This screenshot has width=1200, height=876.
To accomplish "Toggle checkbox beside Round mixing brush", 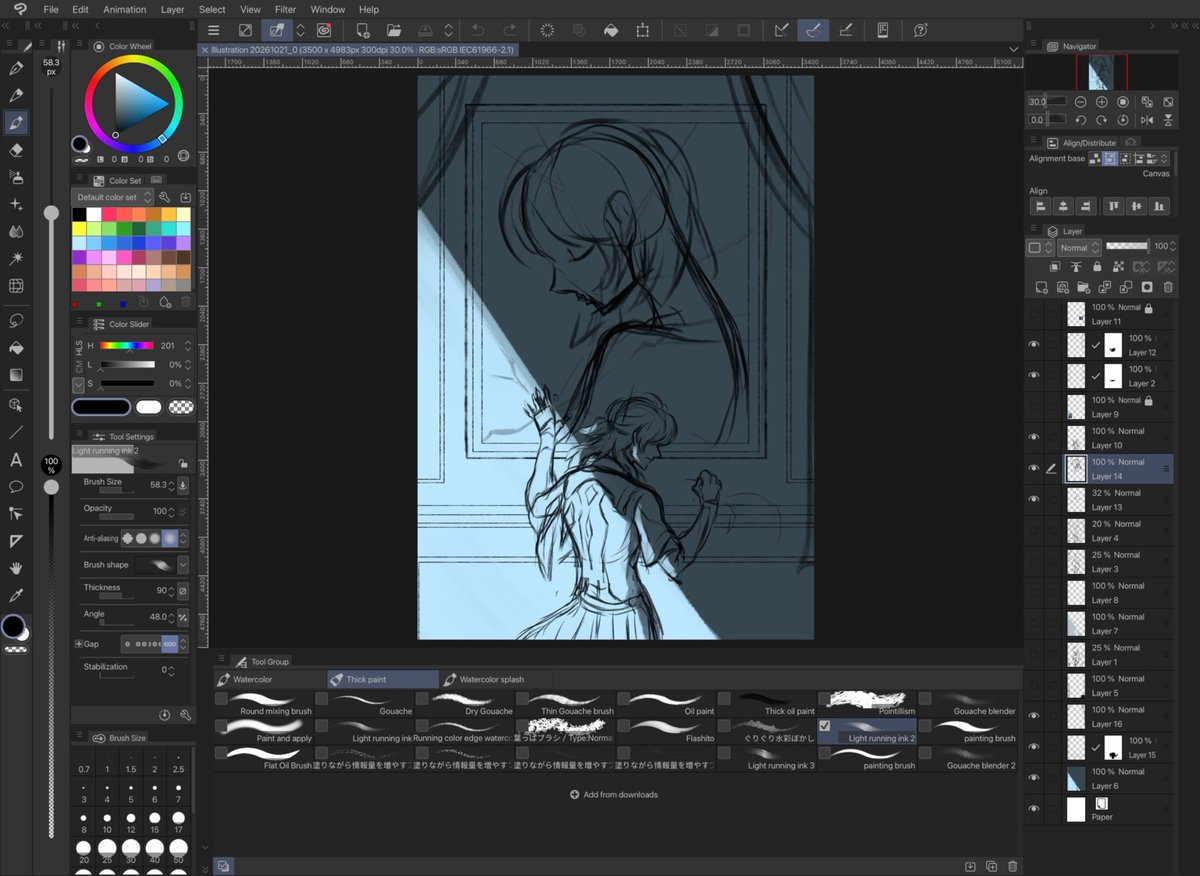I will 221,698.
